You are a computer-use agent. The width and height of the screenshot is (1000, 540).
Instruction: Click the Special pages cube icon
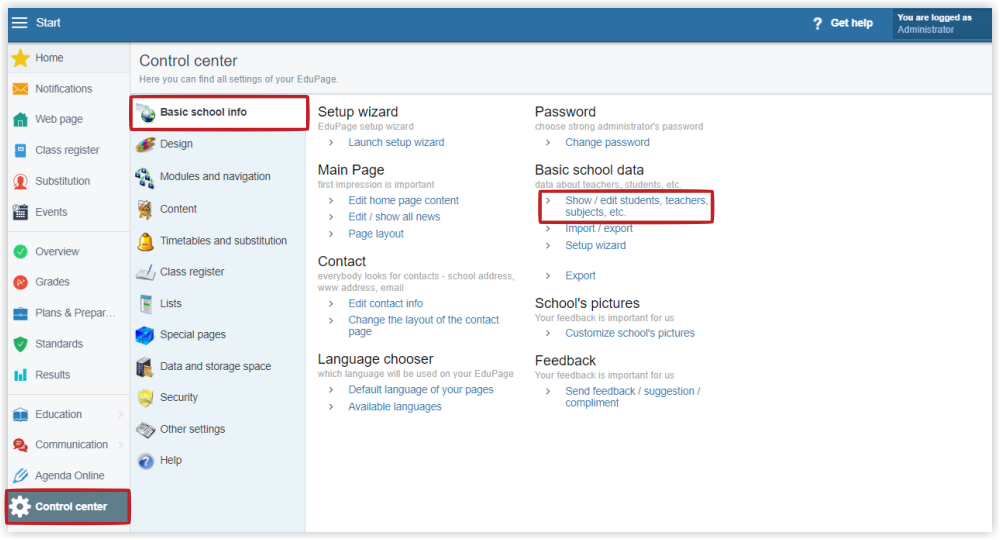coord(145,335)
